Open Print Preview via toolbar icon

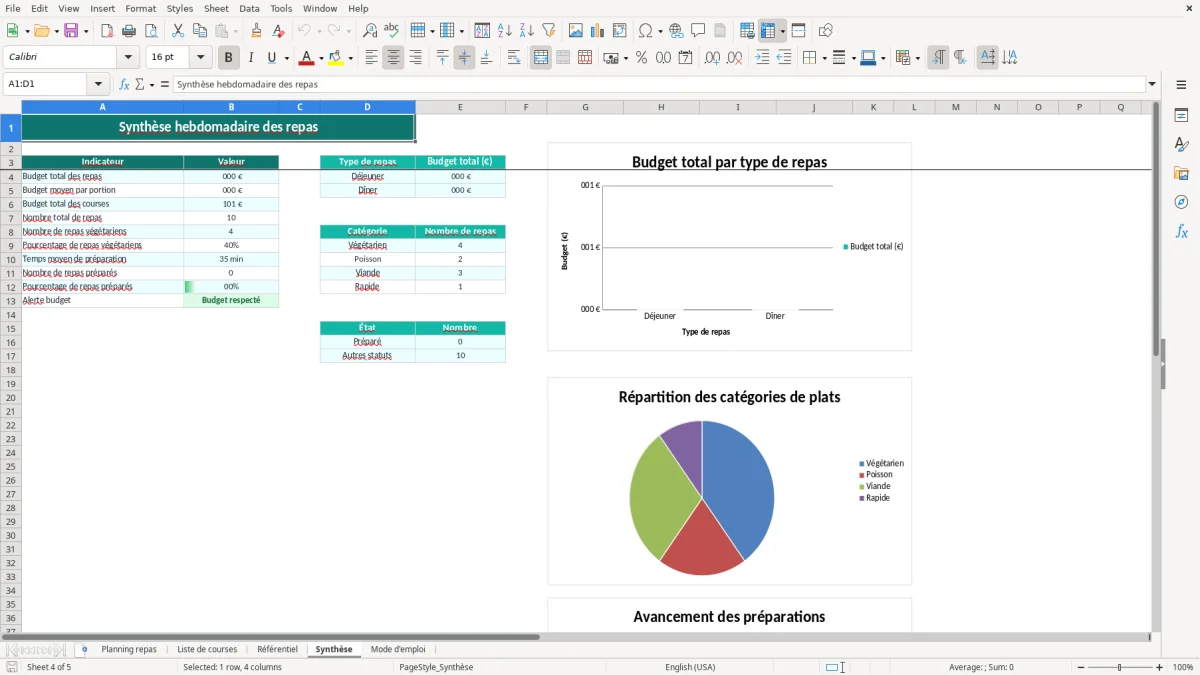(151, 31)
